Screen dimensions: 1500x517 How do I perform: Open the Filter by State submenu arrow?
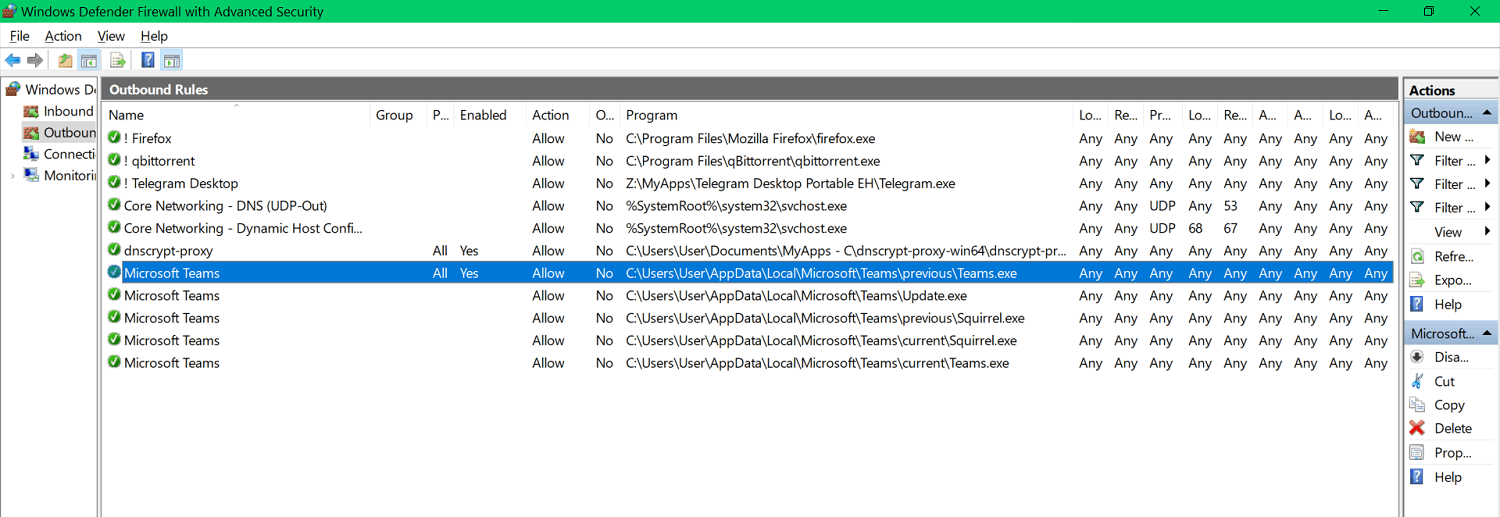1488,184
